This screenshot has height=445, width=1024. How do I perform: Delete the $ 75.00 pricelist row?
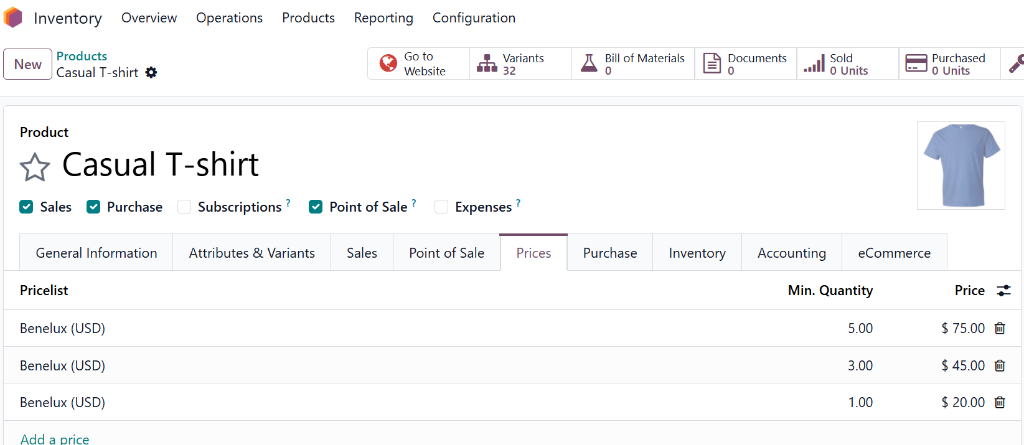999,328
